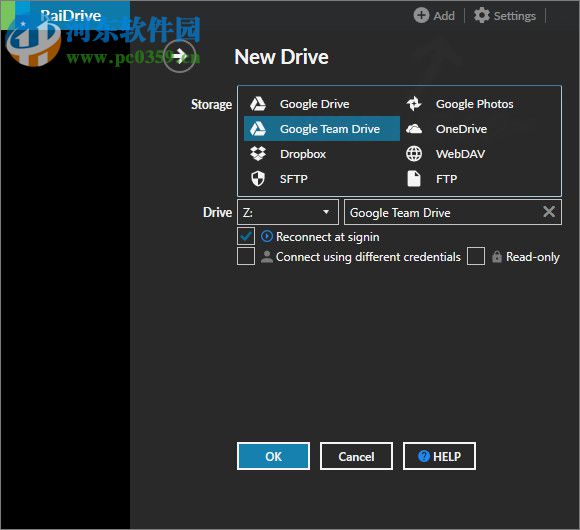Click the HELP label text
Screen dimensions: 580x530
[447, 456]
